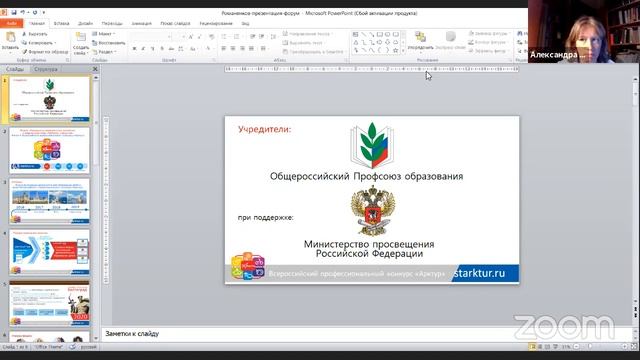Click the Decrease font size icon
This screenshot has height=360, width=640.
[x=200, y=37]
